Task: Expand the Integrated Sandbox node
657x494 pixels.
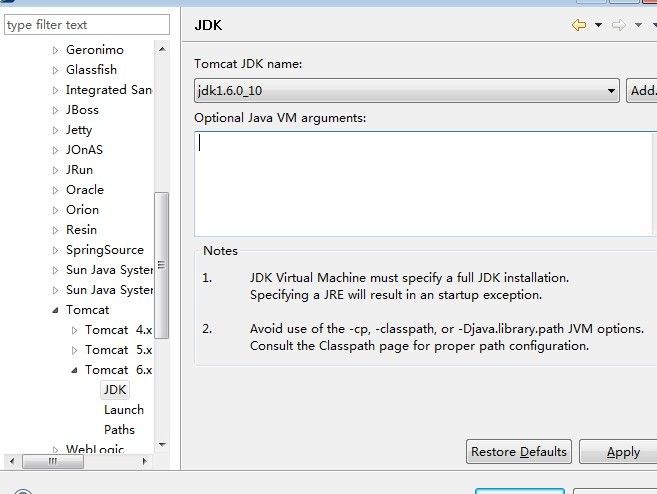Action: pyautogui.click(x=55, y=90)
